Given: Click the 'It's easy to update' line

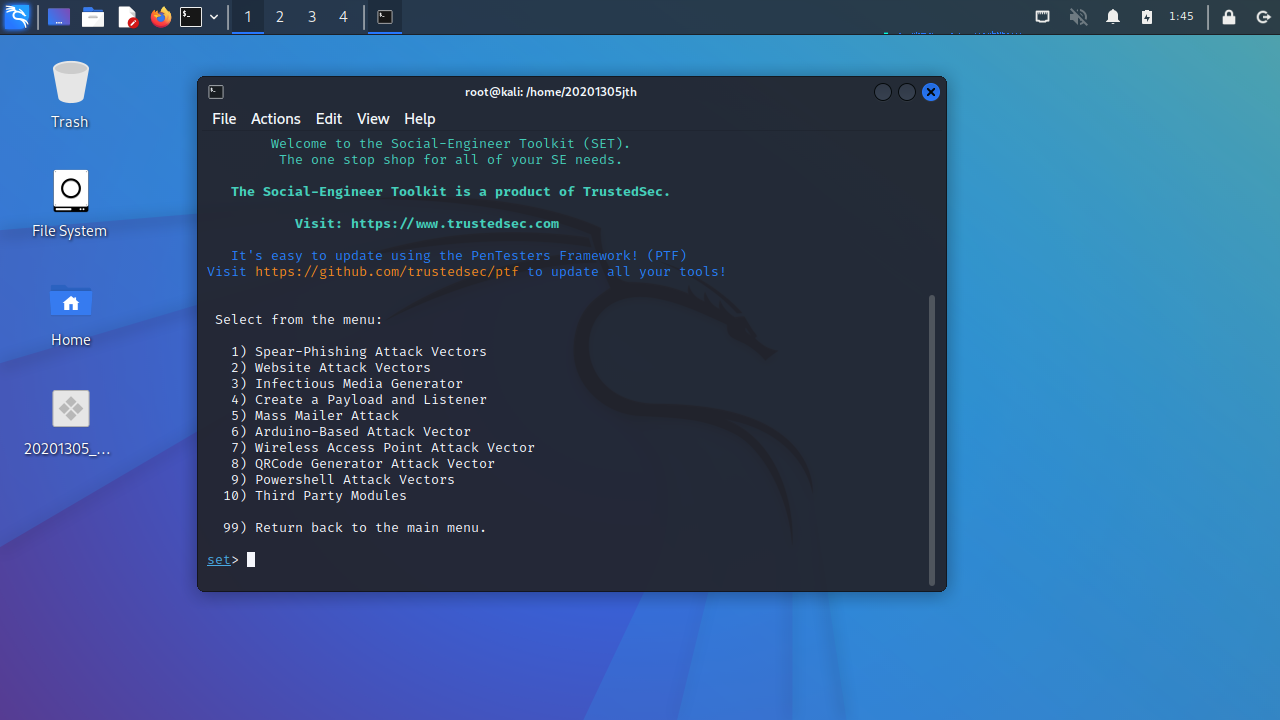Looking at the screenshot, I should point(459,256).
